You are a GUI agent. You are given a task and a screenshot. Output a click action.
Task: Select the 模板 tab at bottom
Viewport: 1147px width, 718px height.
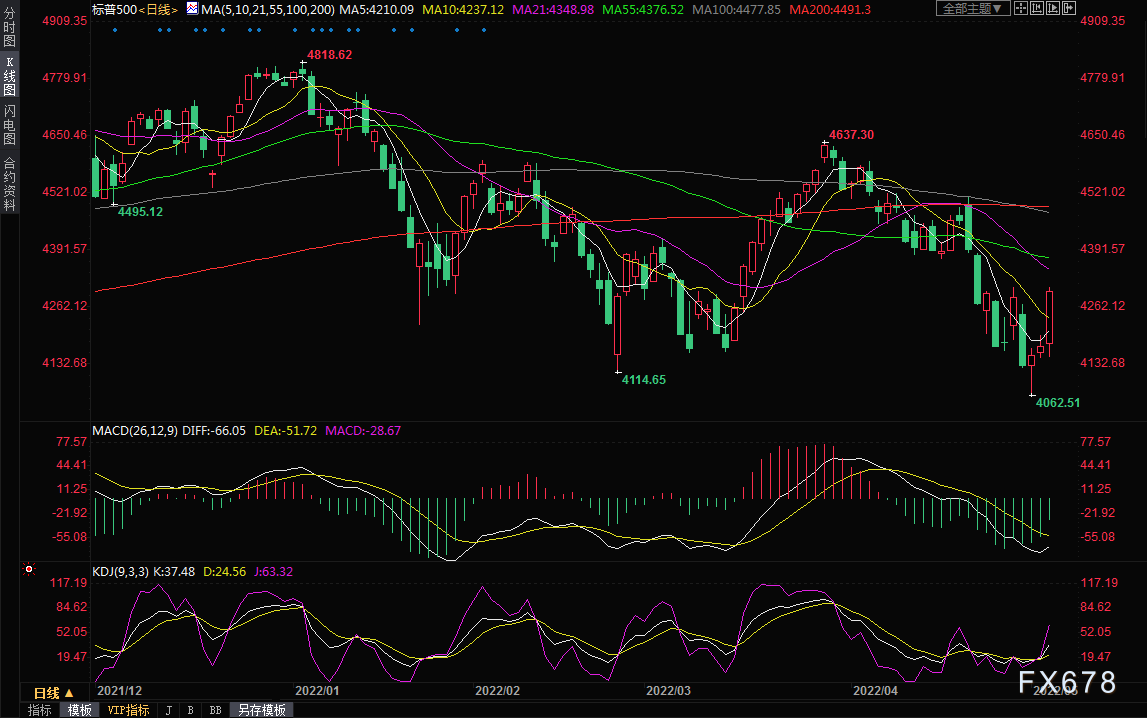[x=79, y=710]
